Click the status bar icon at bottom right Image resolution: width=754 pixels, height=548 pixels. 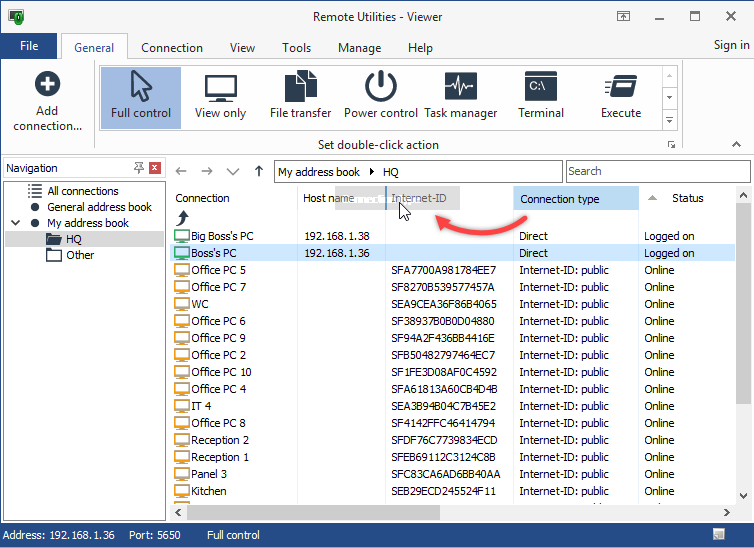point(718,534)
